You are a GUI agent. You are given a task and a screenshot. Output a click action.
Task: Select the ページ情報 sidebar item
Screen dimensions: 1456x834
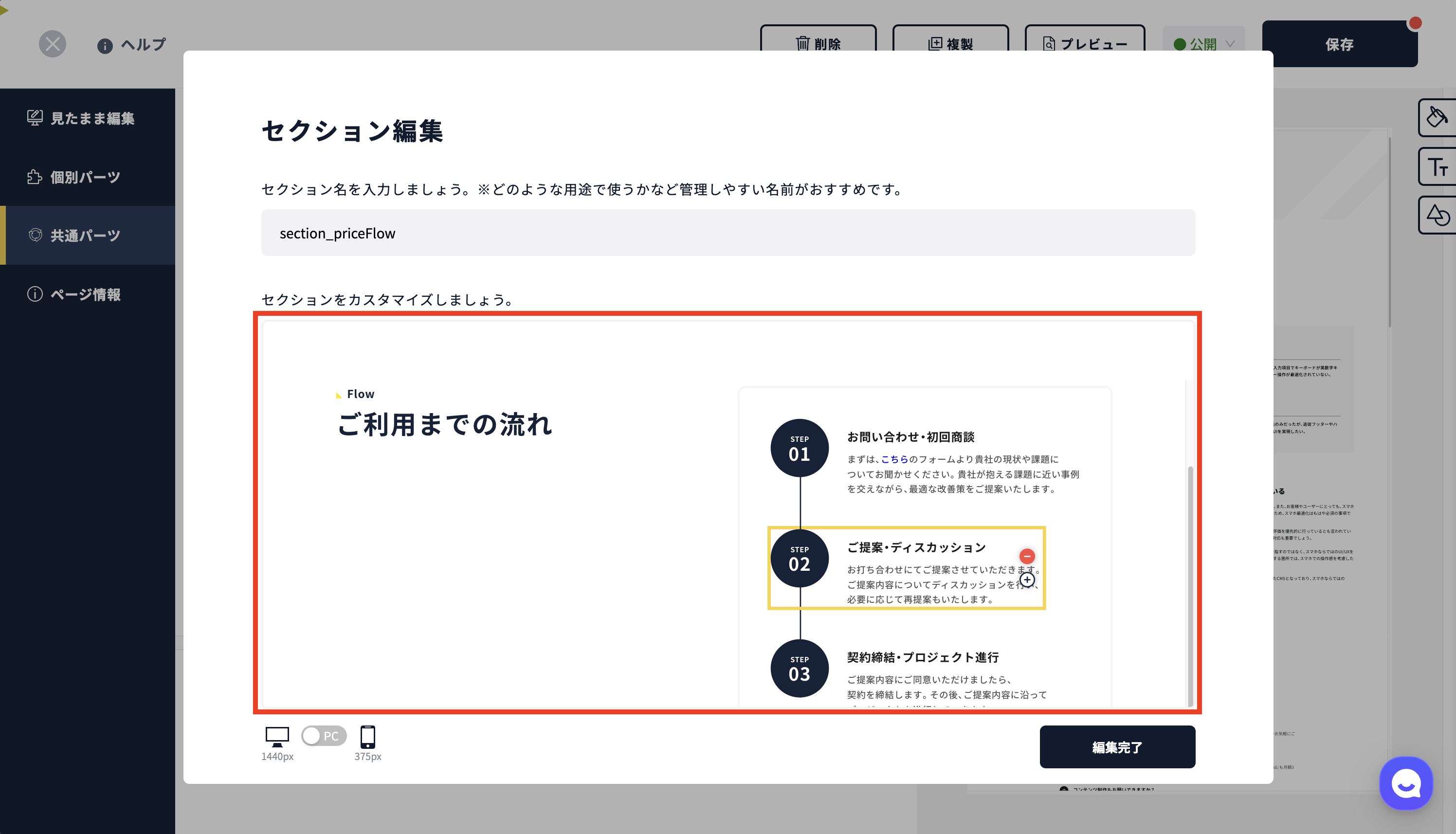click(88, 294)
